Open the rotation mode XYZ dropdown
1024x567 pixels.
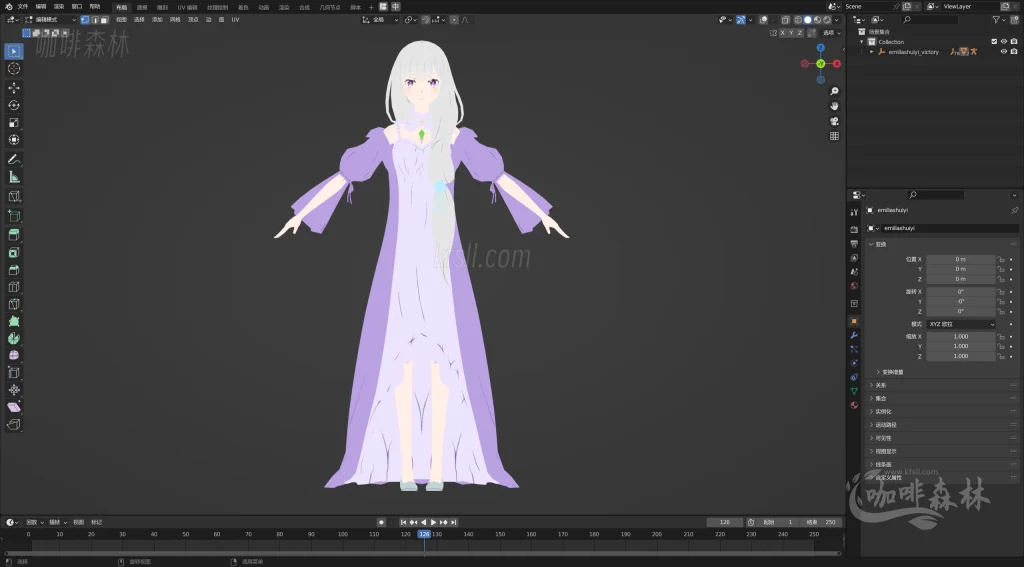[x=961, y=324]
